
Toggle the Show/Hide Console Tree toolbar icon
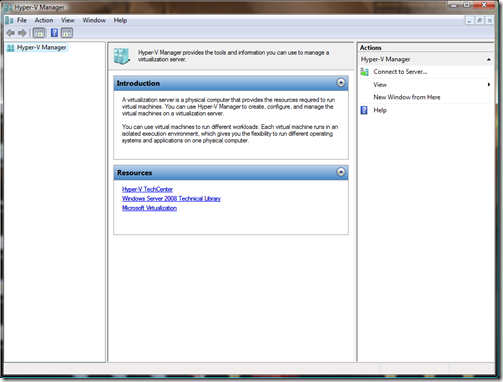[39, 33]
